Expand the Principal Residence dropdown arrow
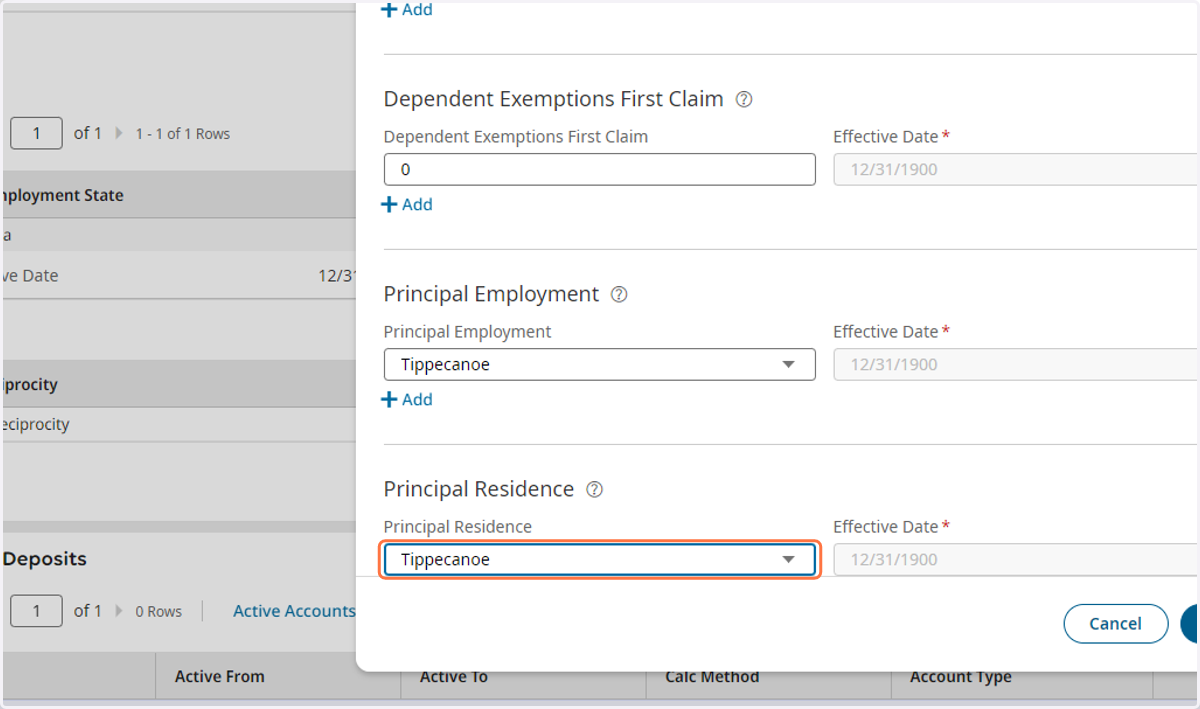The image size is (1200, 709). (789, 560)
